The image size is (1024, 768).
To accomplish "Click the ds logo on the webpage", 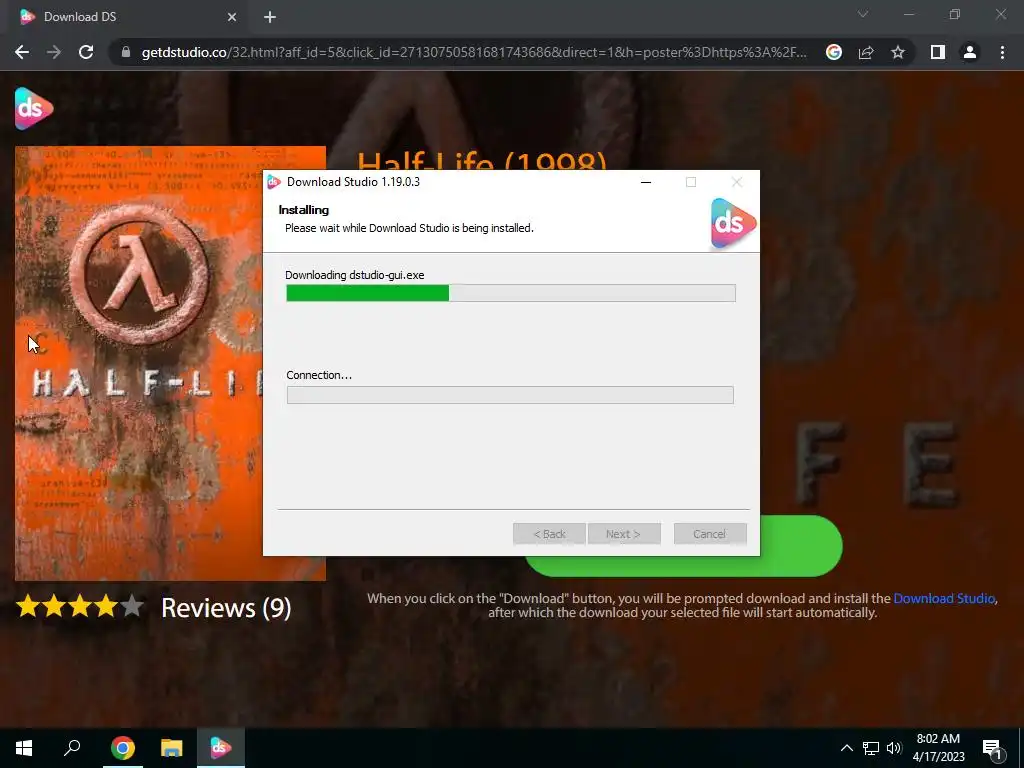I will coord(33,108).
